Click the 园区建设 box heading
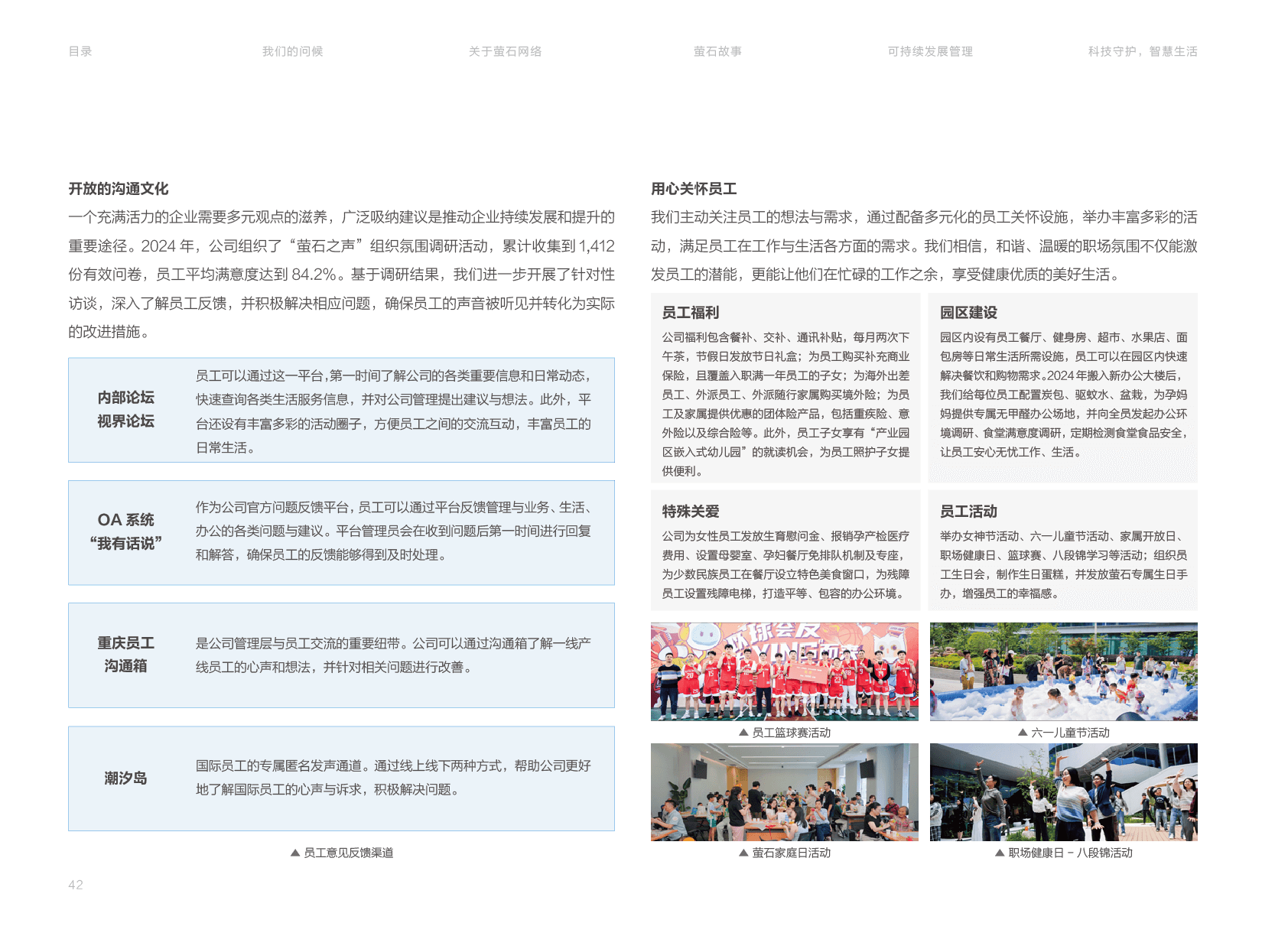 point(968,313)
